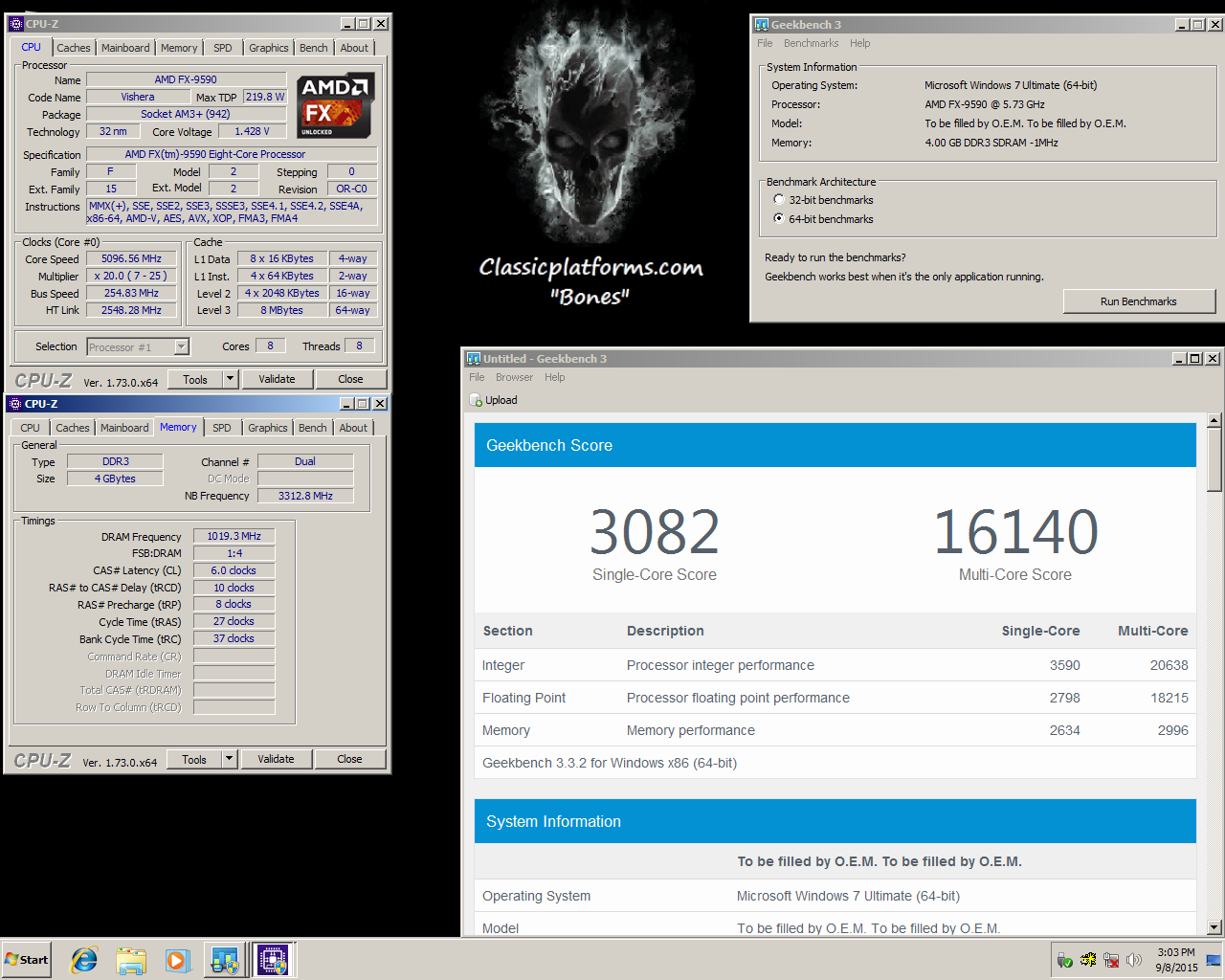Select 64-bit benchmarks option

[x=779, y=218]
